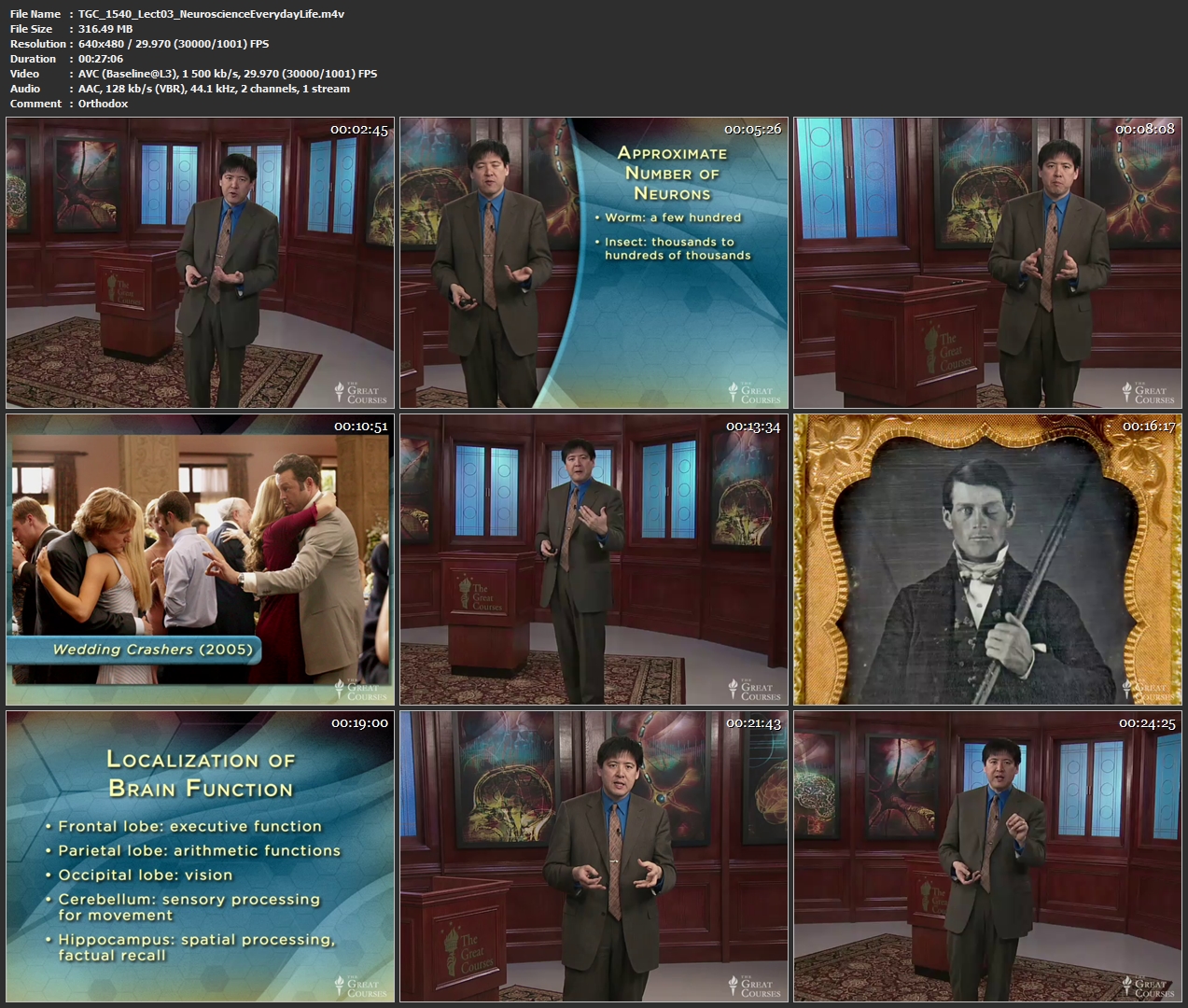The height and width of the screenshot is (1008, 1188).
Task: Click the file size value 316.49 MB
Action: tap(105, 29)
